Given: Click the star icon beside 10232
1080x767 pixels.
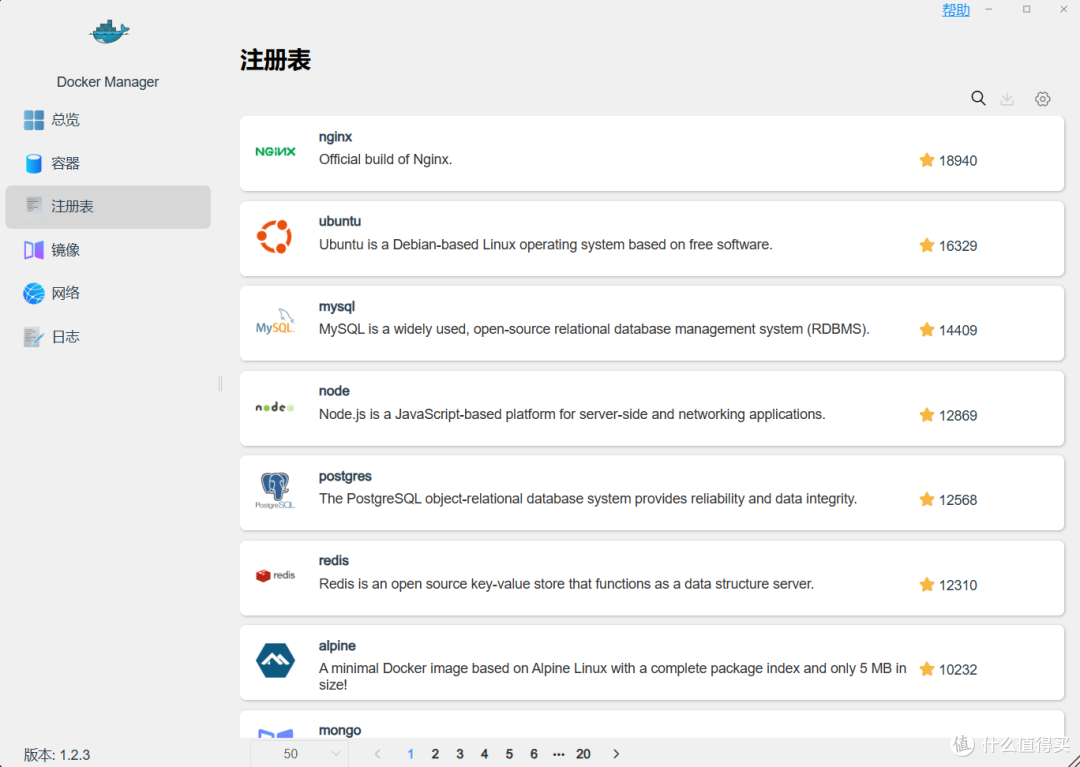Looking at the screenshot, I should [x=927, y=669].
